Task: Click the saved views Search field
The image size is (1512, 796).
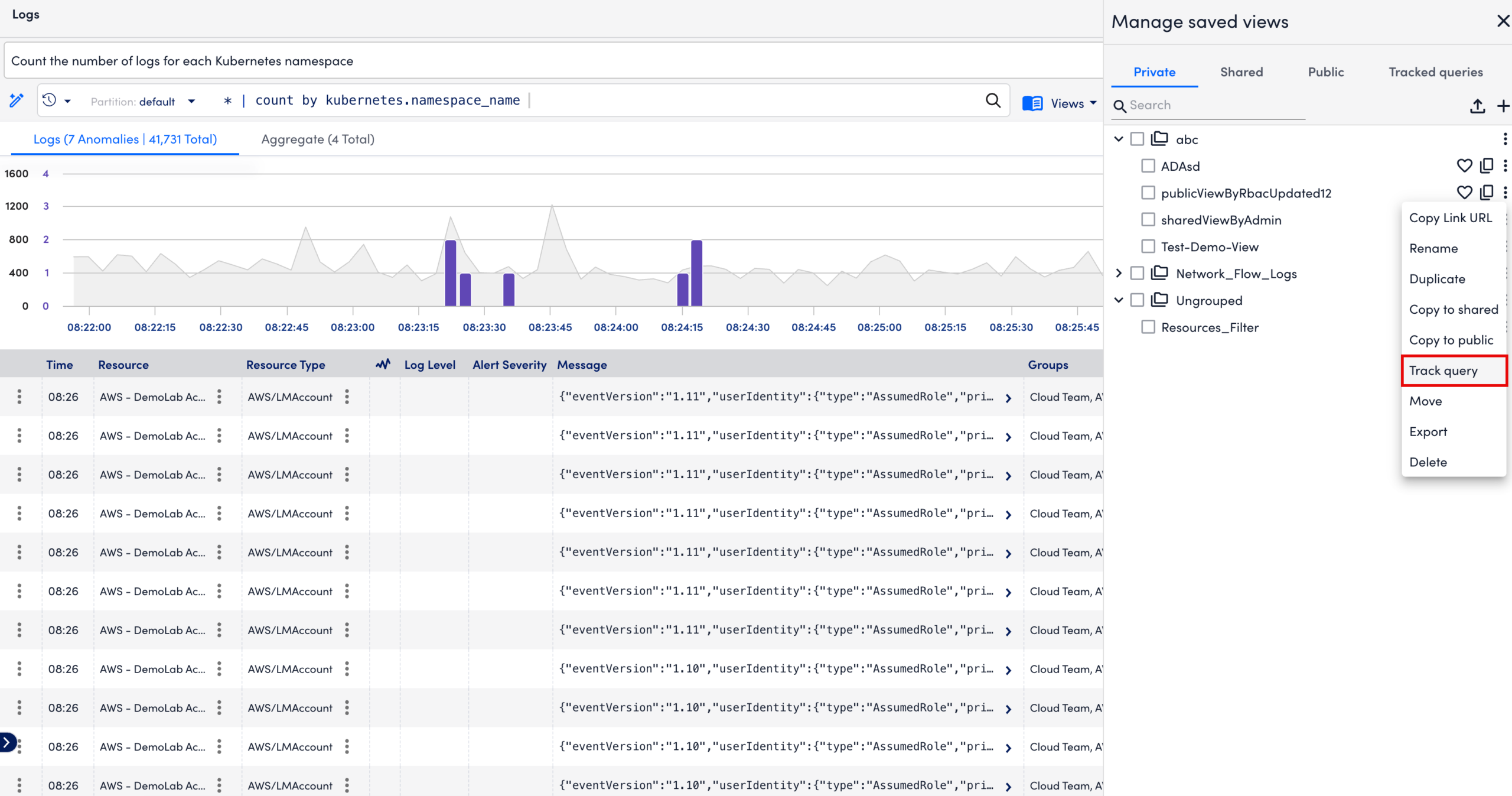Action: (1208, 105)
